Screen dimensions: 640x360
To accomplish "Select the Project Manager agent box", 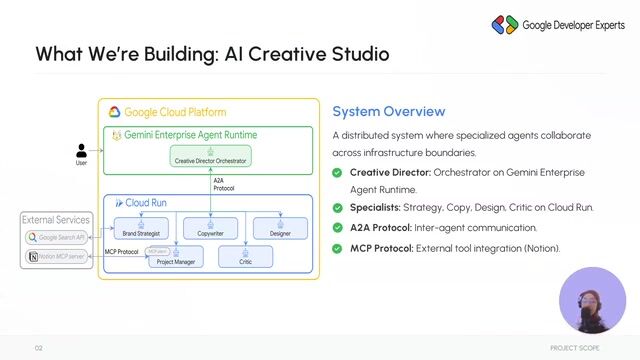I will coord(176,257).
